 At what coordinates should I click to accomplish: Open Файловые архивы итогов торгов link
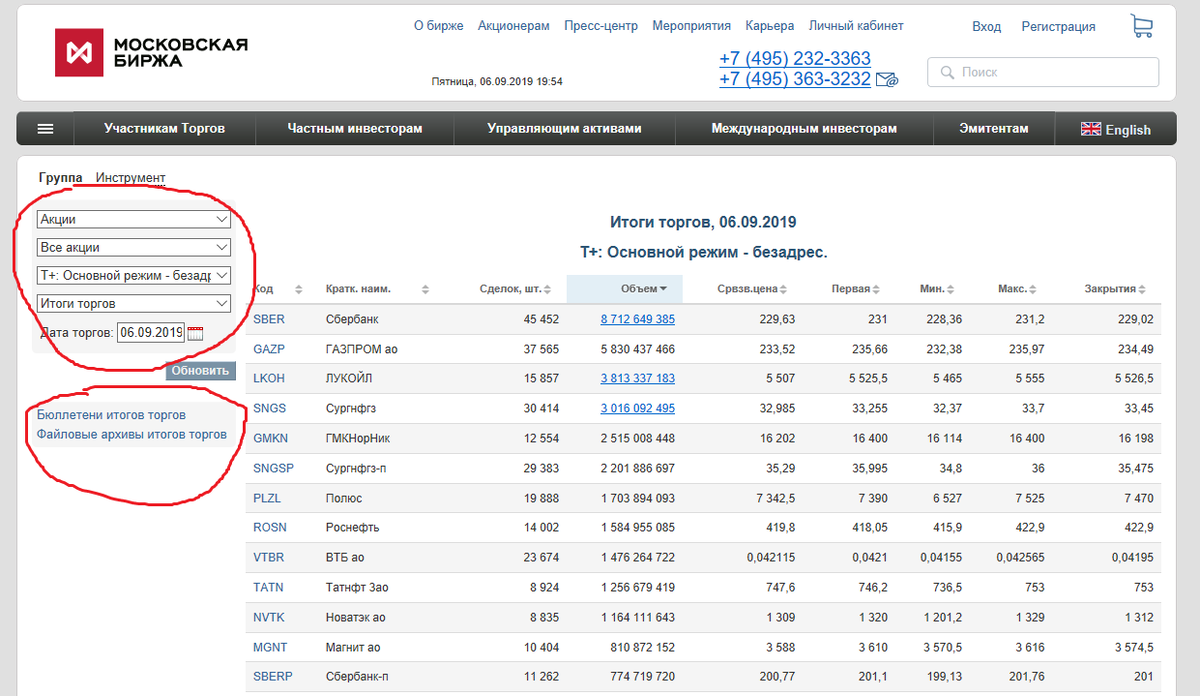131,434
